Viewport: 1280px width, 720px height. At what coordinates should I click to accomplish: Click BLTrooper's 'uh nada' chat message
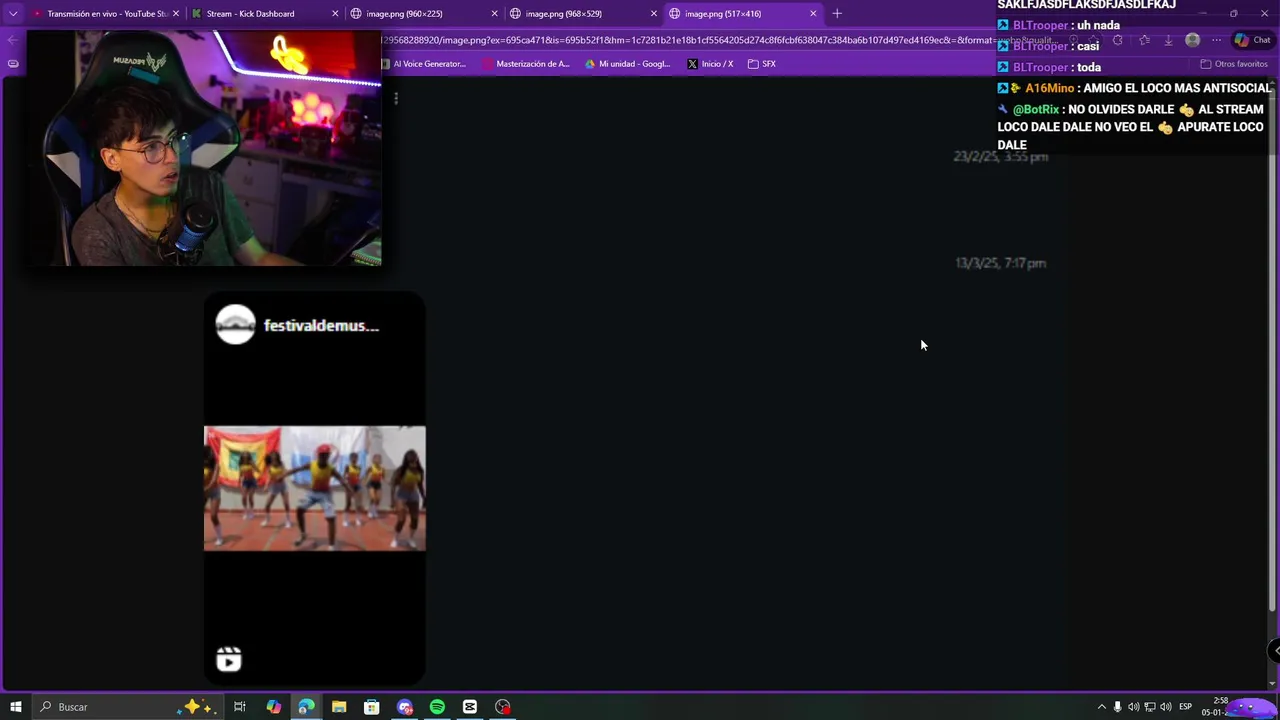pos(1059,25)
